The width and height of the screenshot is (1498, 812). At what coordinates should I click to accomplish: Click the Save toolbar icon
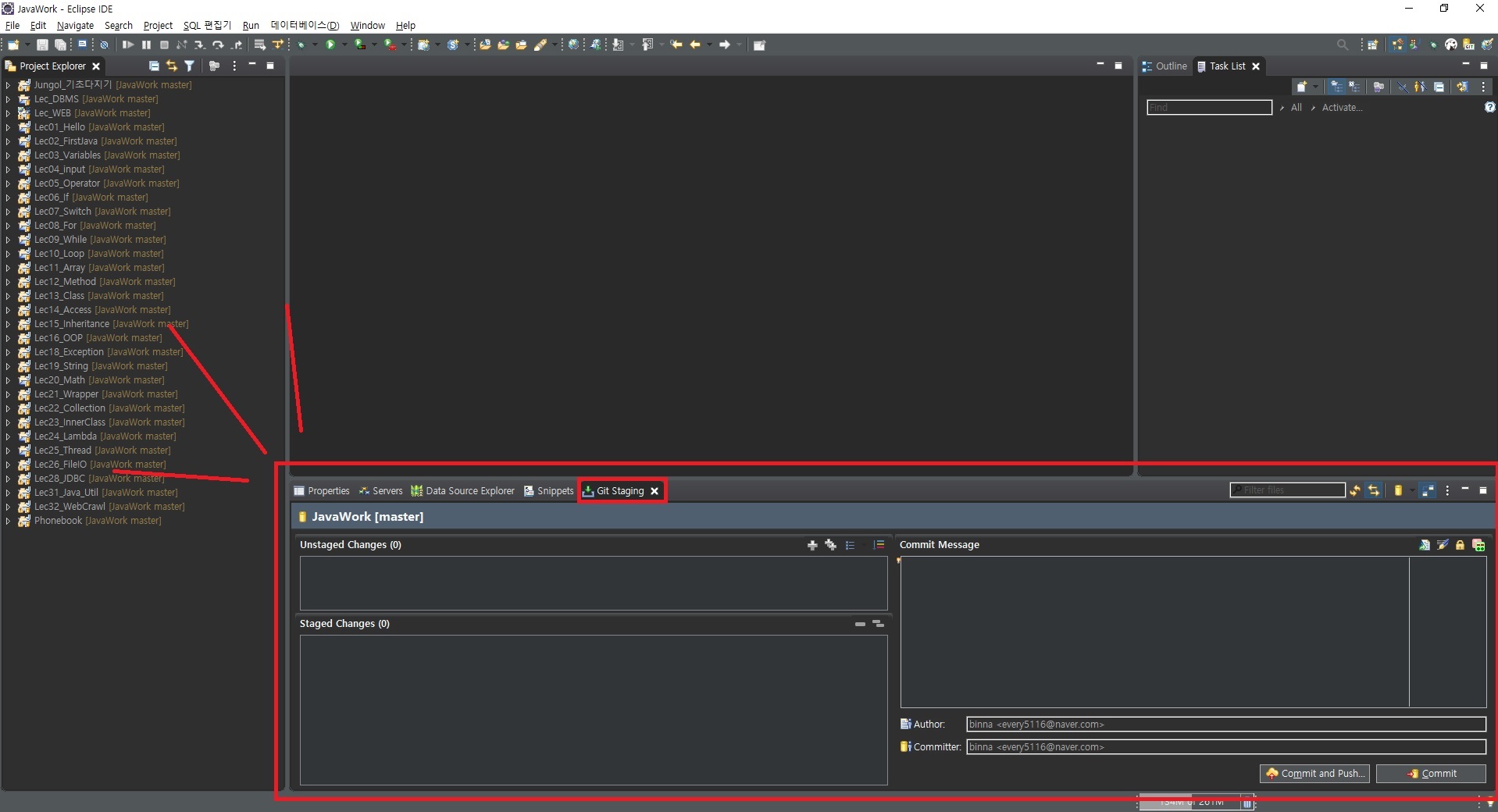[x=42, y=45]
